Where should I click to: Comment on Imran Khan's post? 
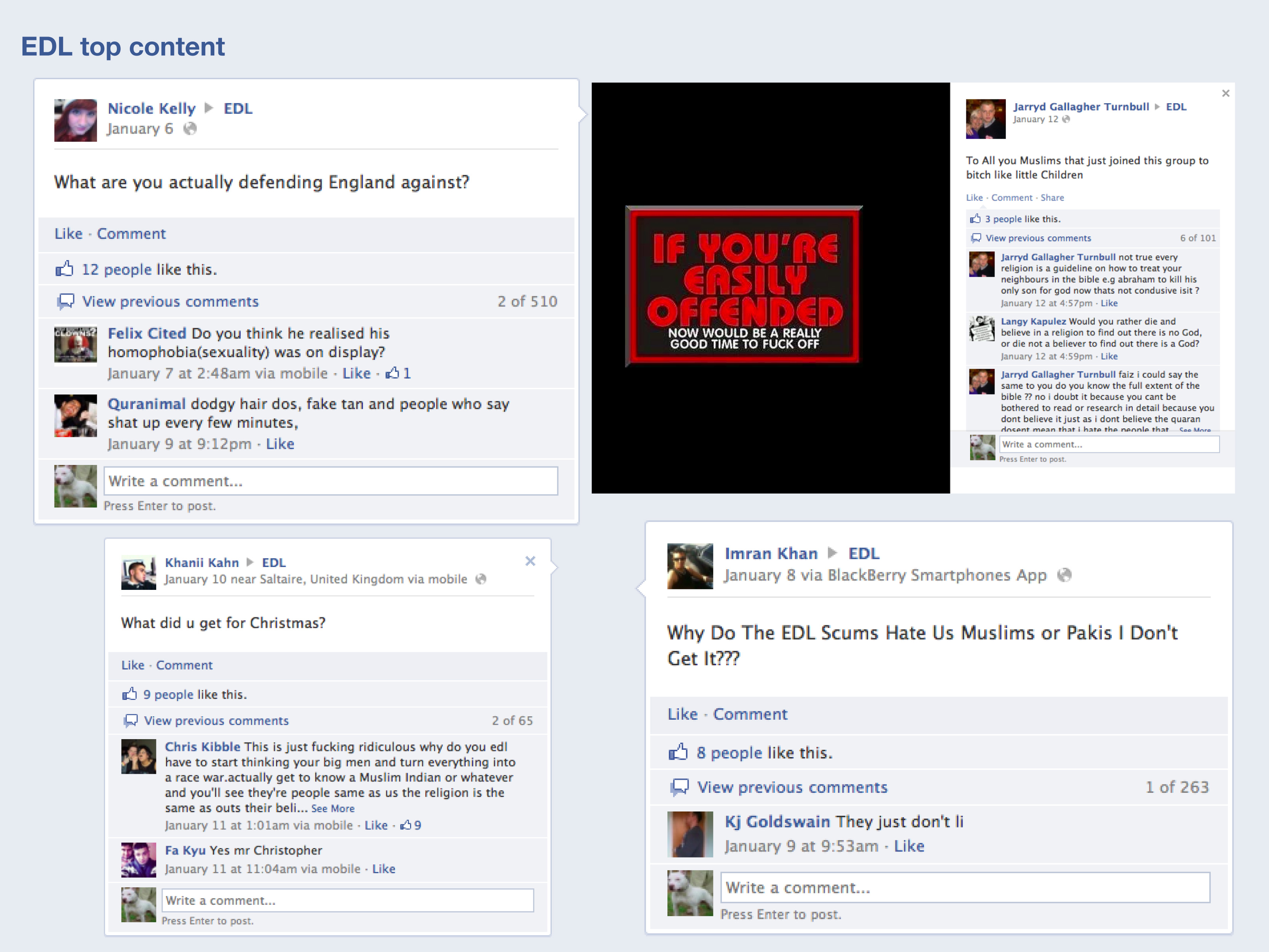click(x=750, y=714)
